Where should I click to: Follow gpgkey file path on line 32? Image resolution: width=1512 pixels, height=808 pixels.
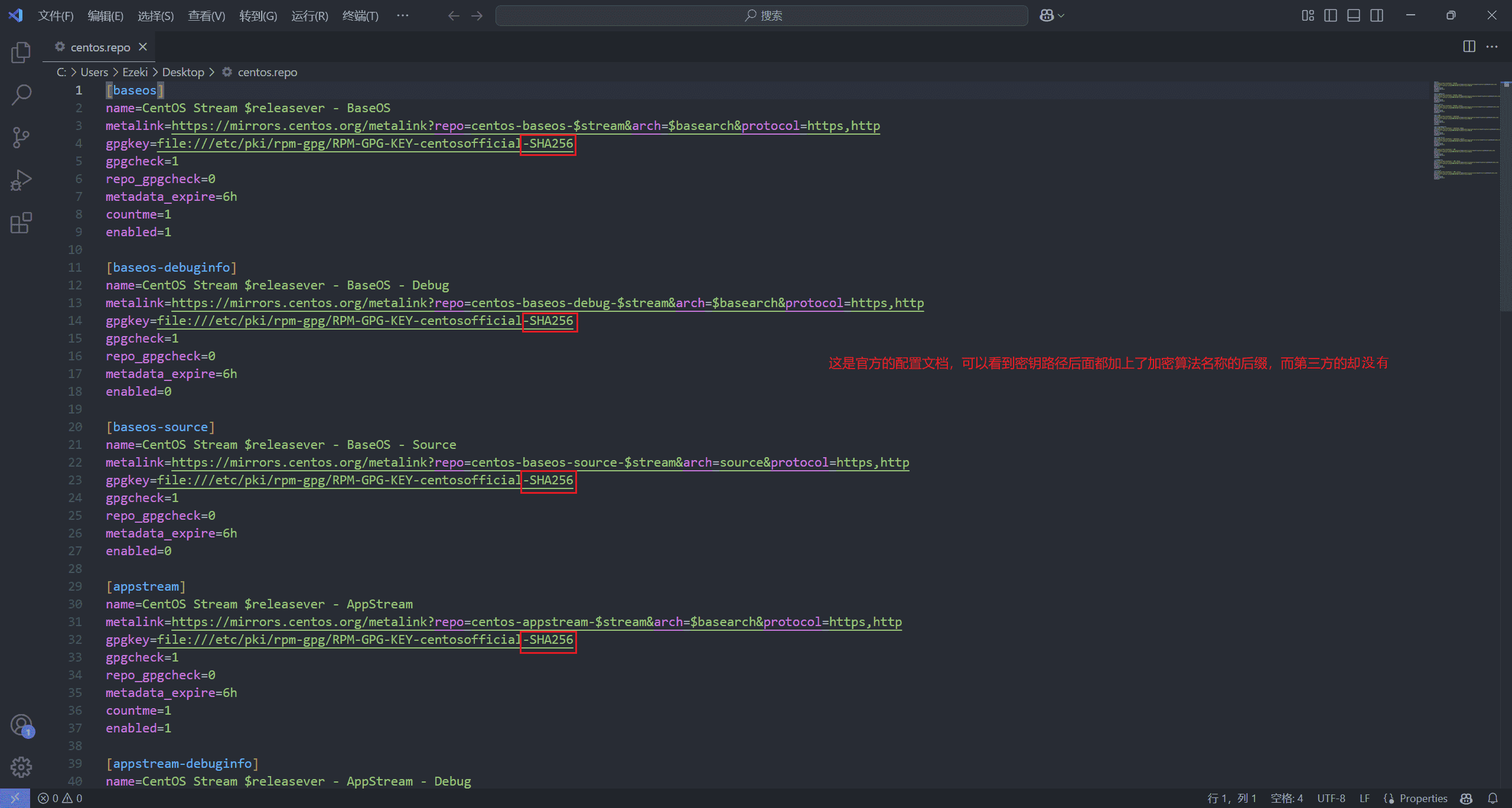[365, 640]
